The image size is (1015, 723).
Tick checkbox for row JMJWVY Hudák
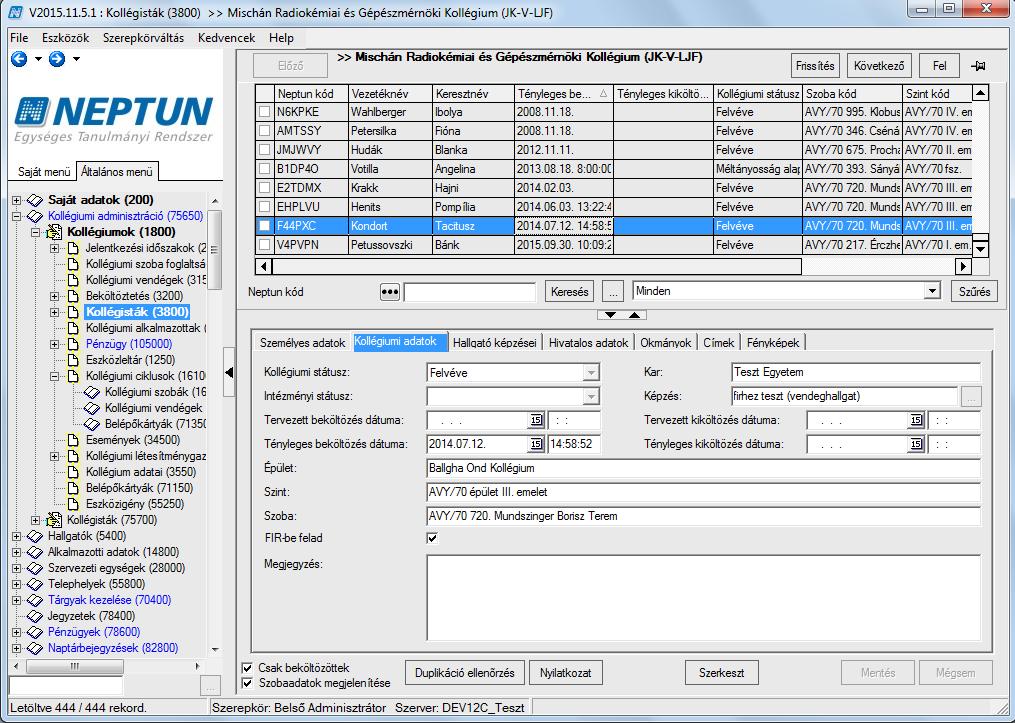[264, 150]
